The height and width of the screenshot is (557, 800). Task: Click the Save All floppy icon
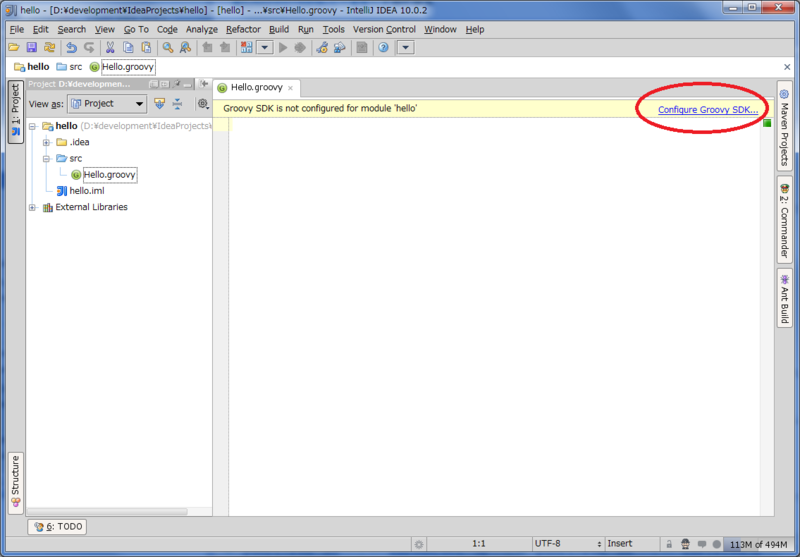pyautogui.click(x=32, y=47)
